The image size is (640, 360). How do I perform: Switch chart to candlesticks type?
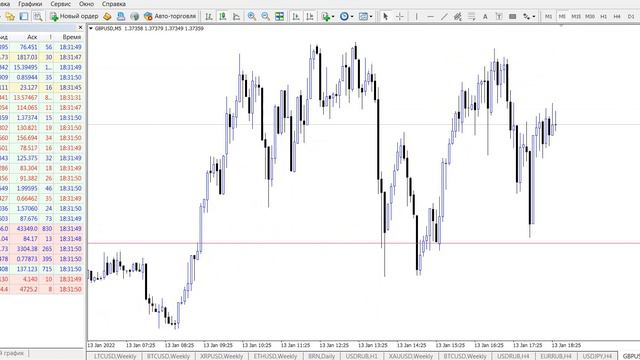pyautogui.click(x=223, y=16)
